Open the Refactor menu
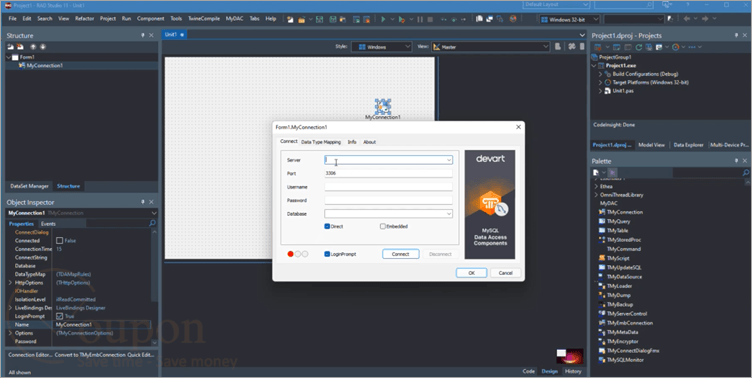 (x=84, y=19)
